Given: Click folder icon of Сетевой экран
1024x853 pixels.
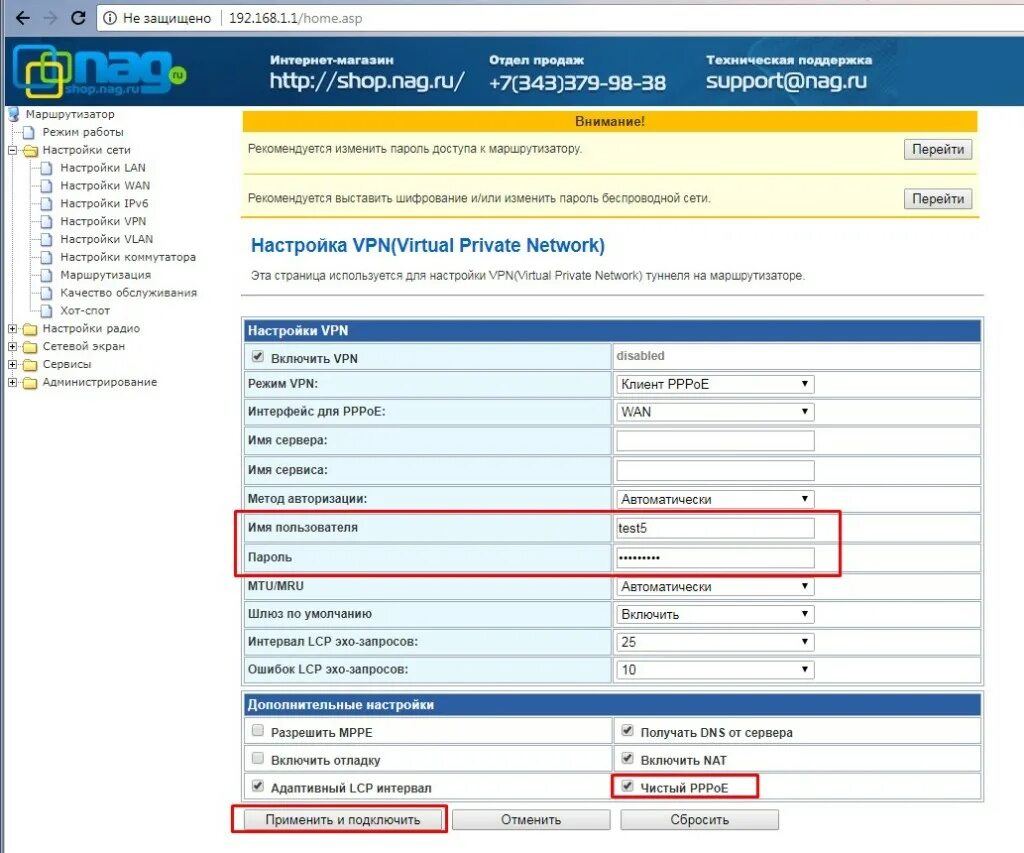Looking at the screenshot, I should point(30,347).
